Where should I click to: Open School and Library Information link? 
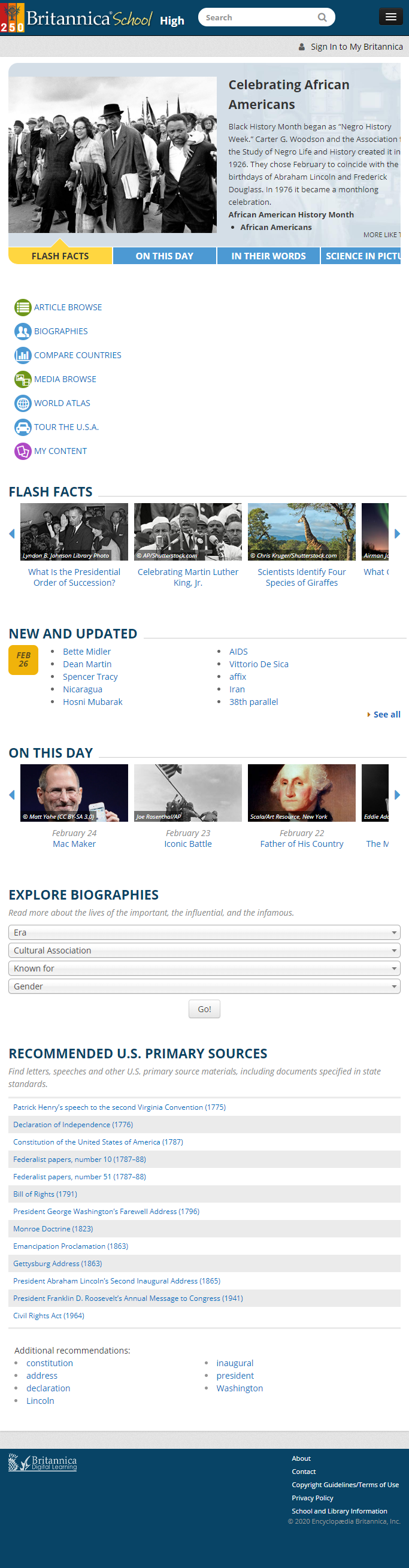pyautogui.click(x=340, y=1511)
